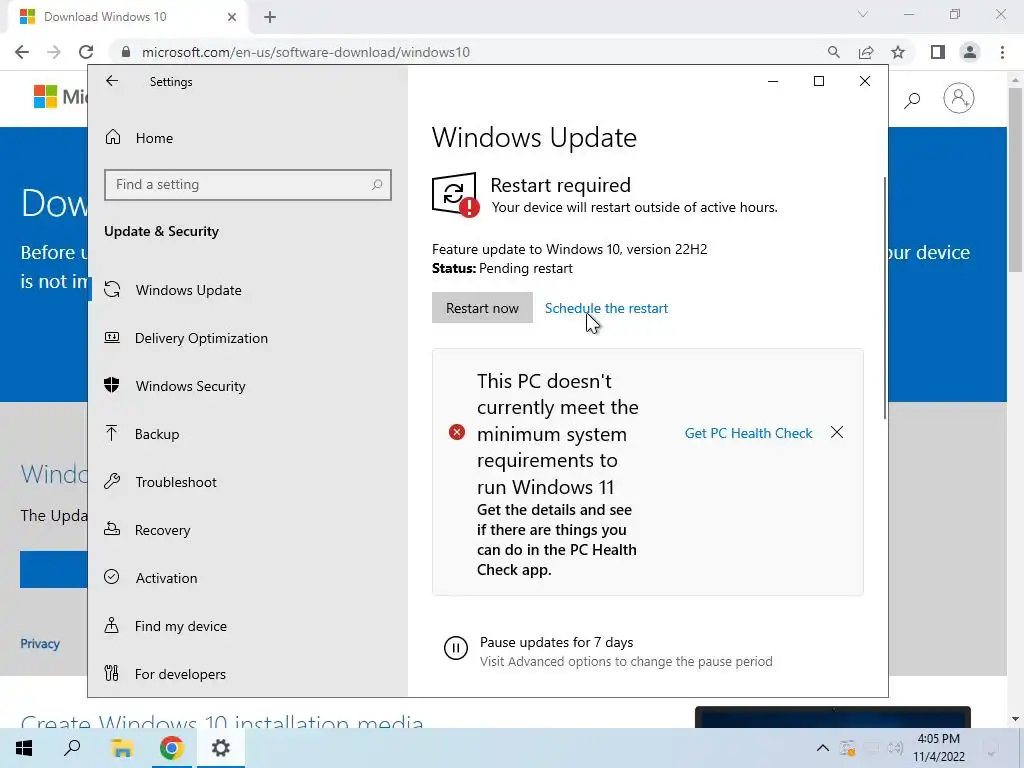Open taskbar search
Viewport: 1024px width, 768px height.
point(72,748)
